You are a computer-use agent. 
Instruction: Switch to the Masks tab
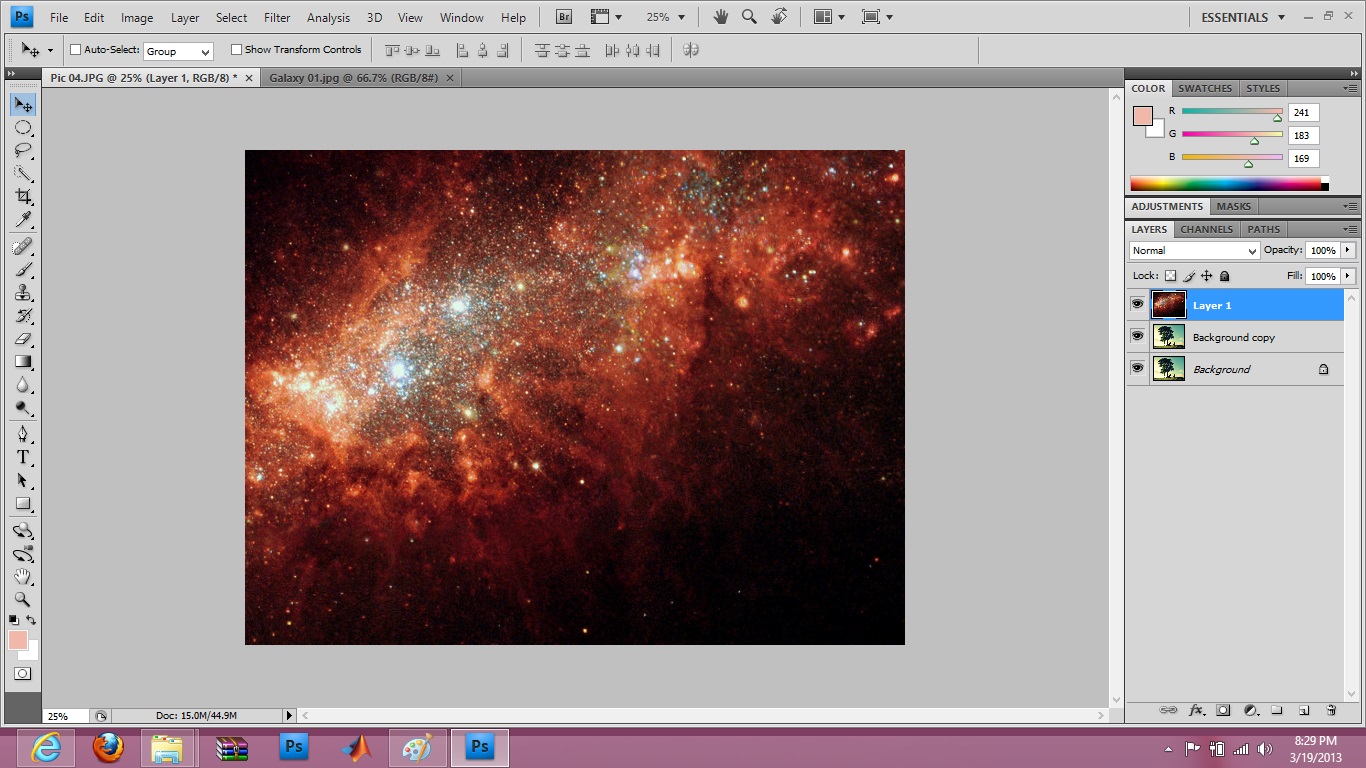[1233, 206]
